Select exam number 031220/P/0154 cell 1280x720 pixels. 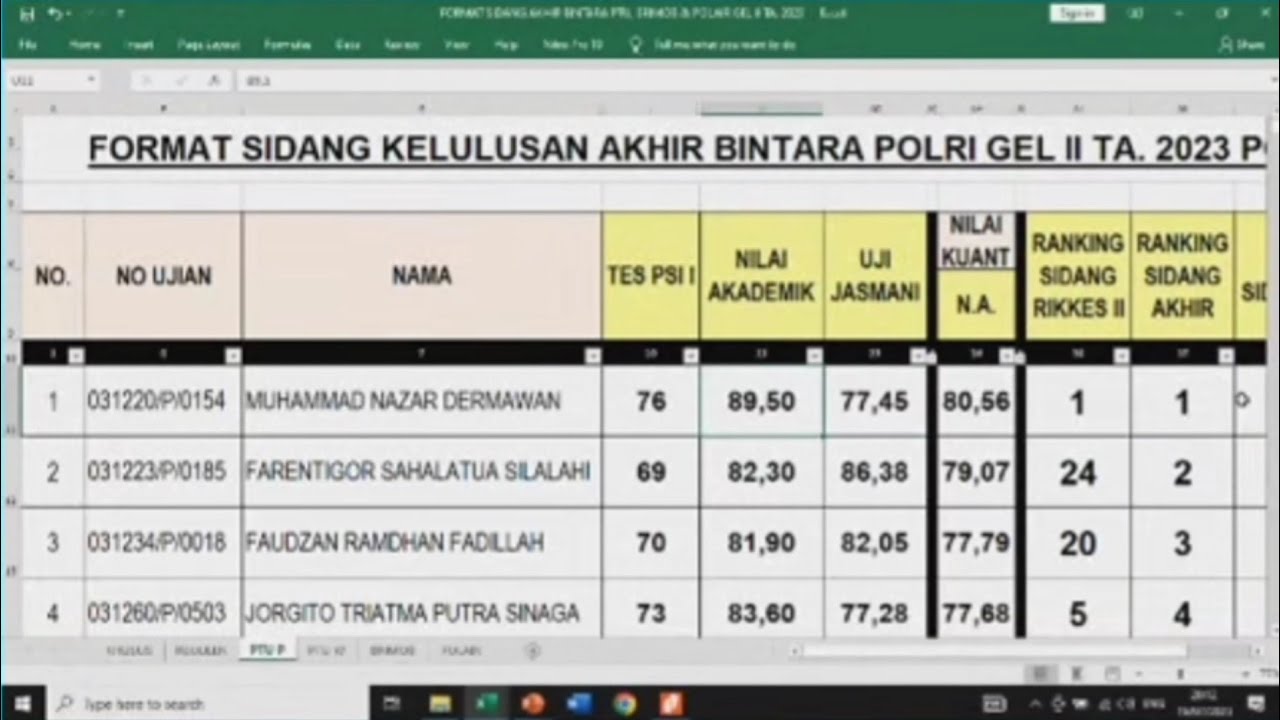coord(163,401)
